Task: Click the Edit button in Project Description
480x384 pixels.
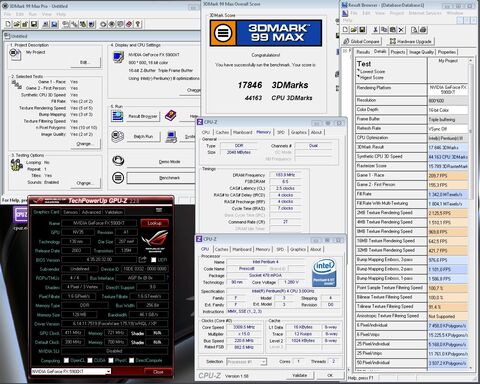Action: point(85,62)
